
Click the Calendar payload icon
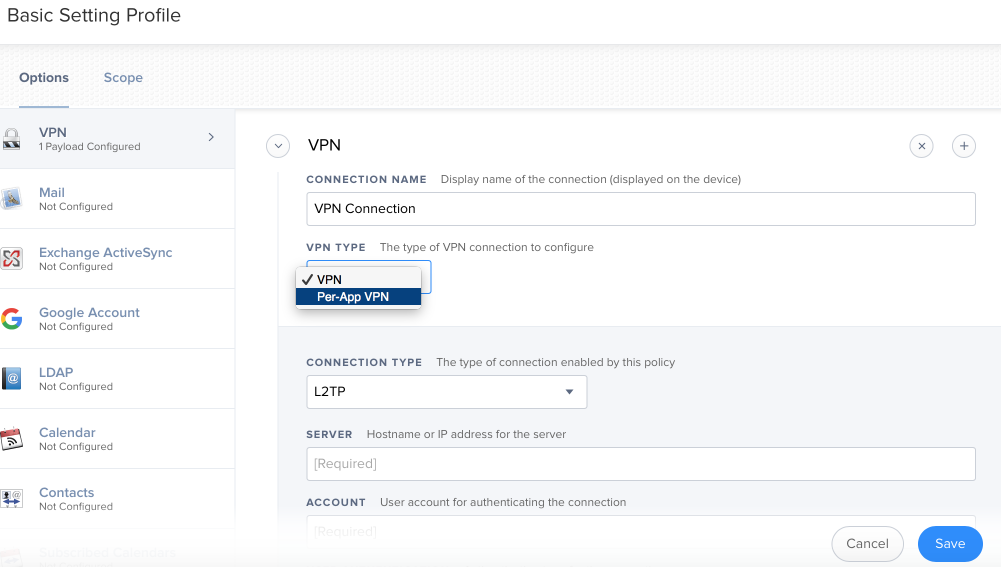pos(11,439)
